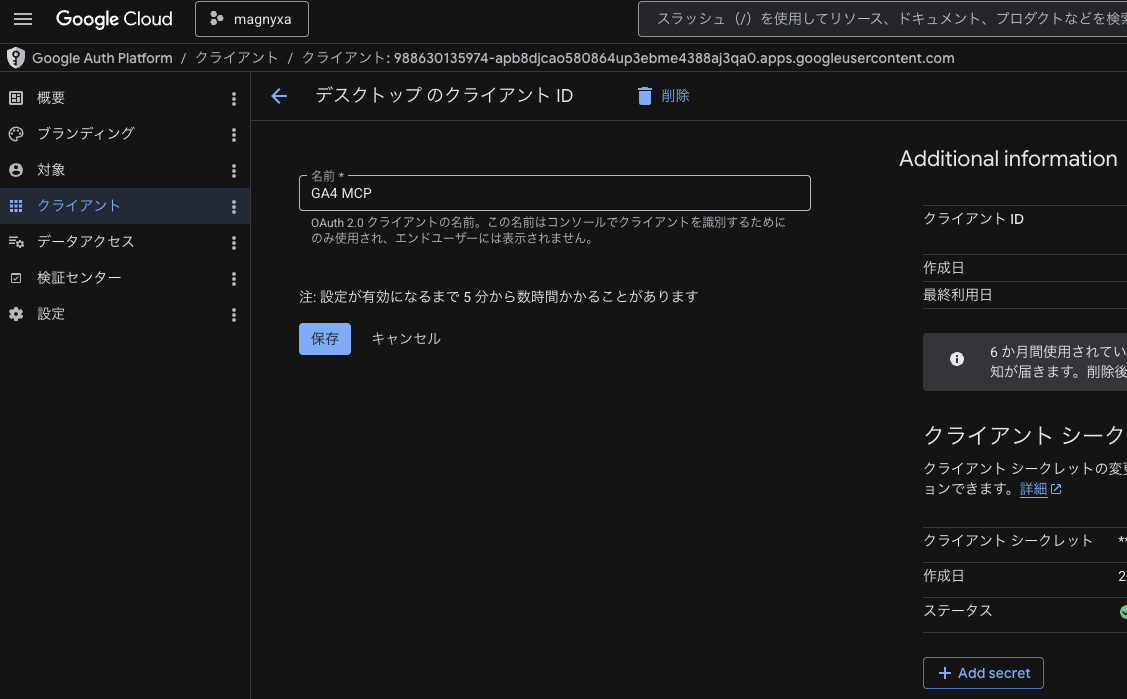Click the 詳細 link for client secrets
1127x699 pixels.
(1033, 489)
